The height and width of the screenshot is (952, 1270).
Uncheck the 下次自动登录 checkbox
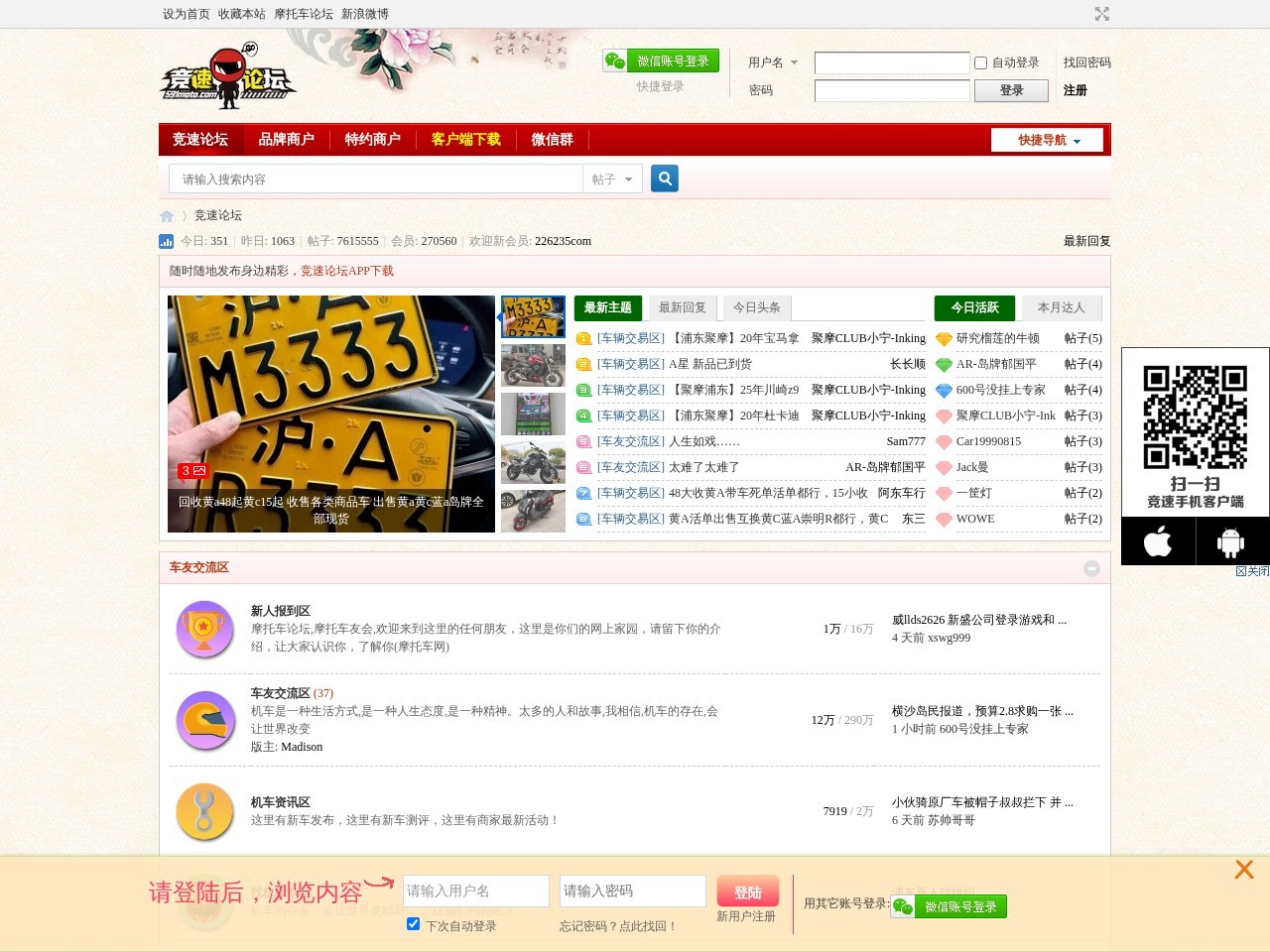413,924
